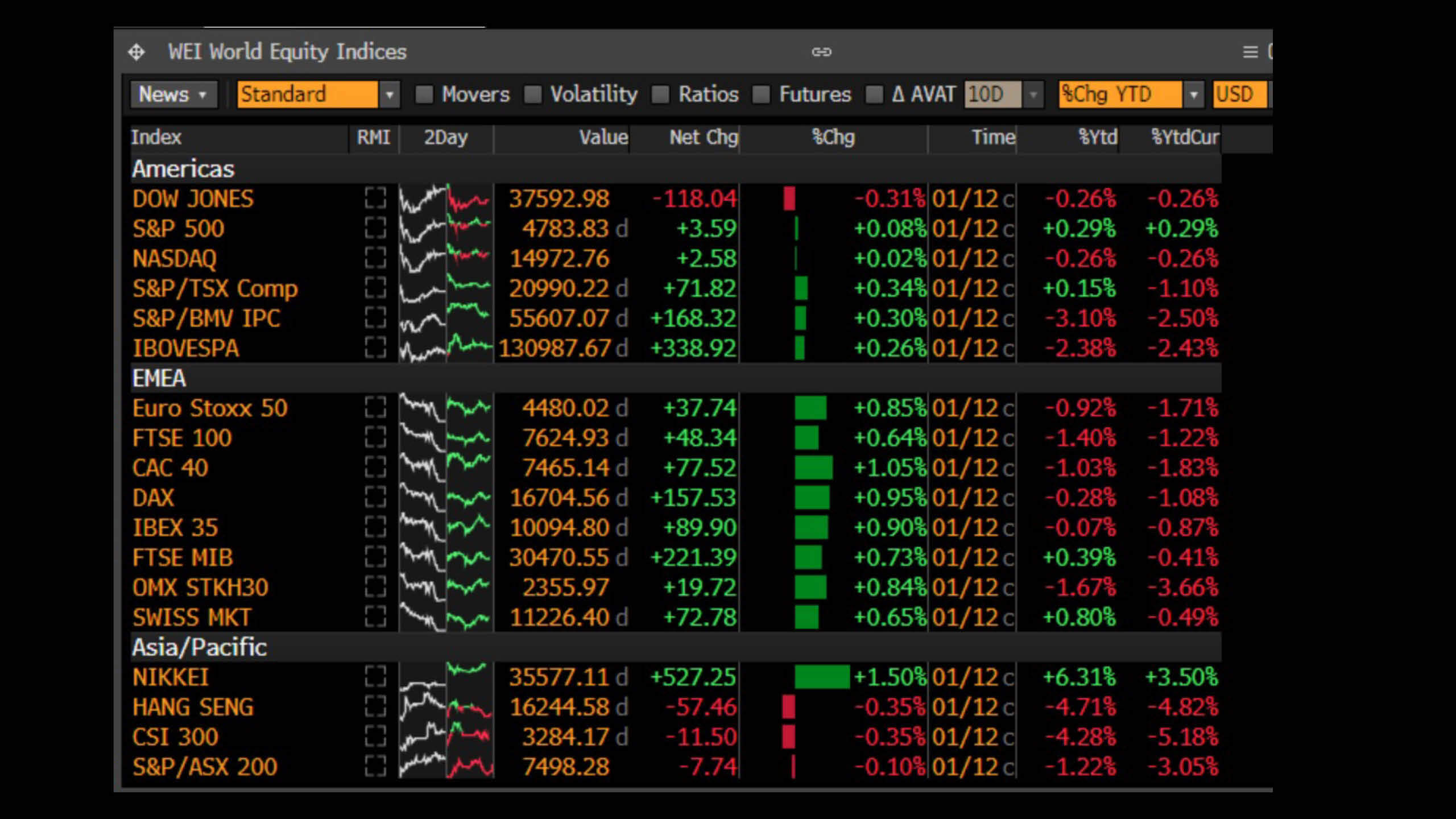This screenshot has width=1456, height=819.
Task: Click RMI box icon for IBOVESPA
Action: [x=375, y=348]
